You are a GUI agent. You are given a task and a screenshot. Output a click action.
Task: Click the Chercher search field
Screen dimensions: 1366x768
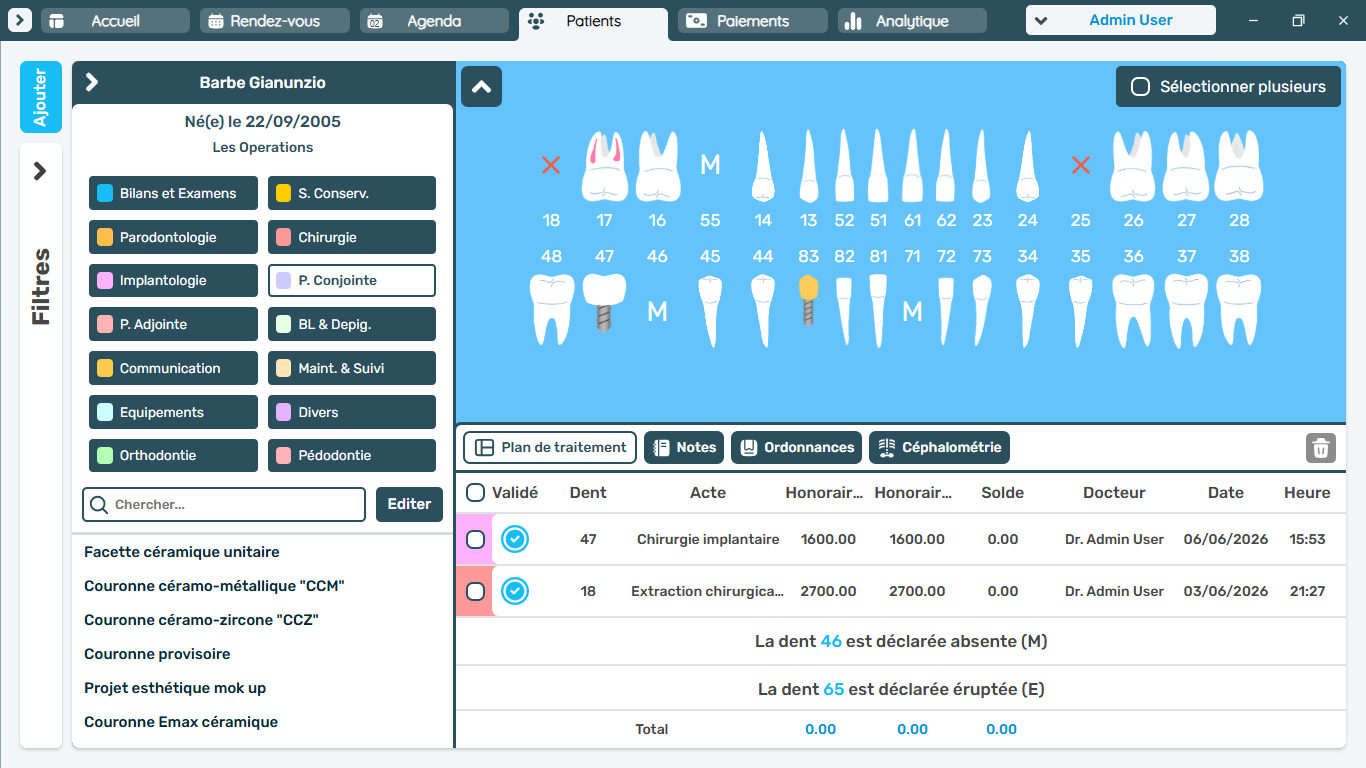click(224, 504)
